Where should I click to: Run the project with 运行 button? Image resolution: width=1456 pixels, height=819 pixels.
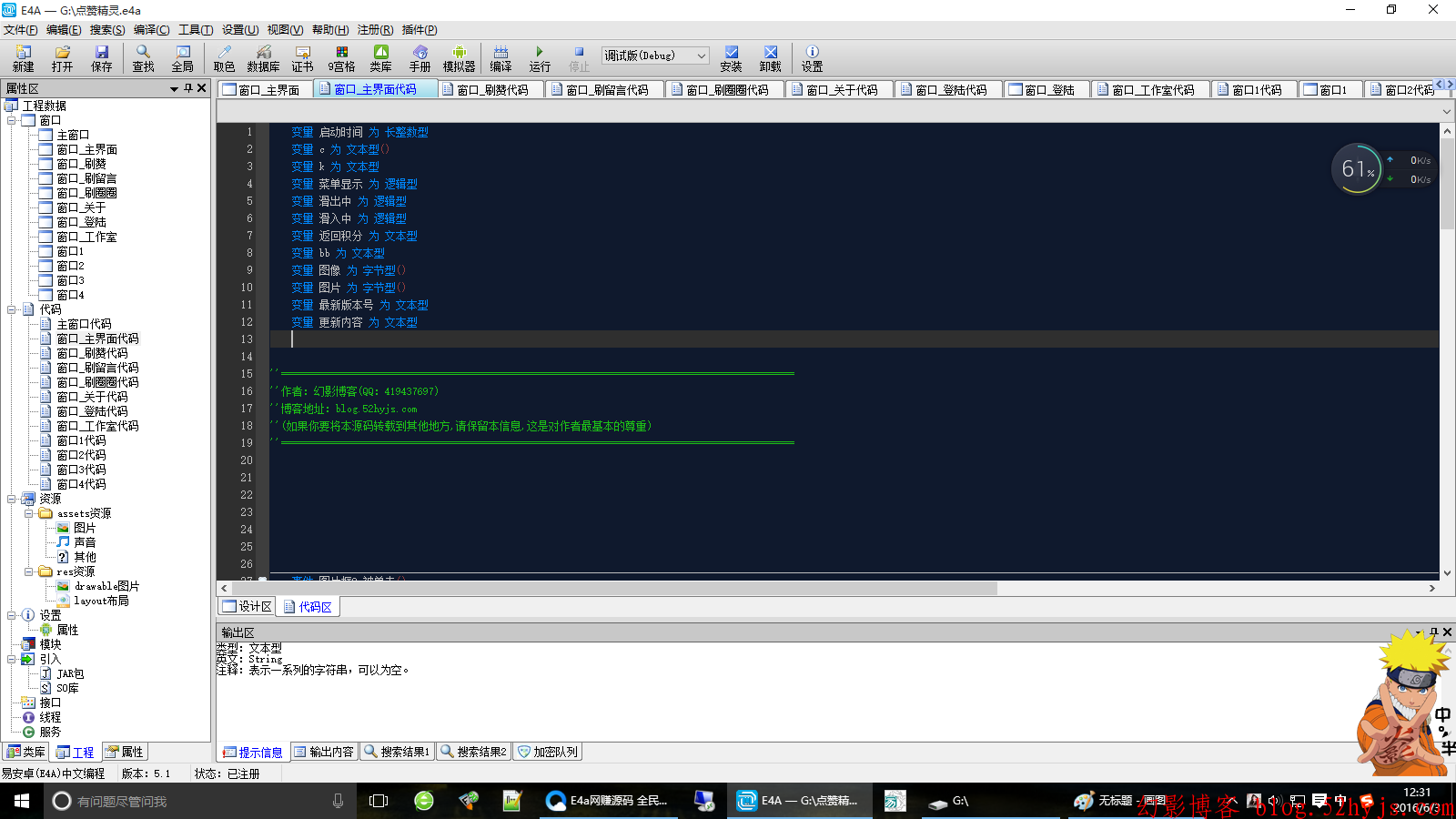point(540,58)
